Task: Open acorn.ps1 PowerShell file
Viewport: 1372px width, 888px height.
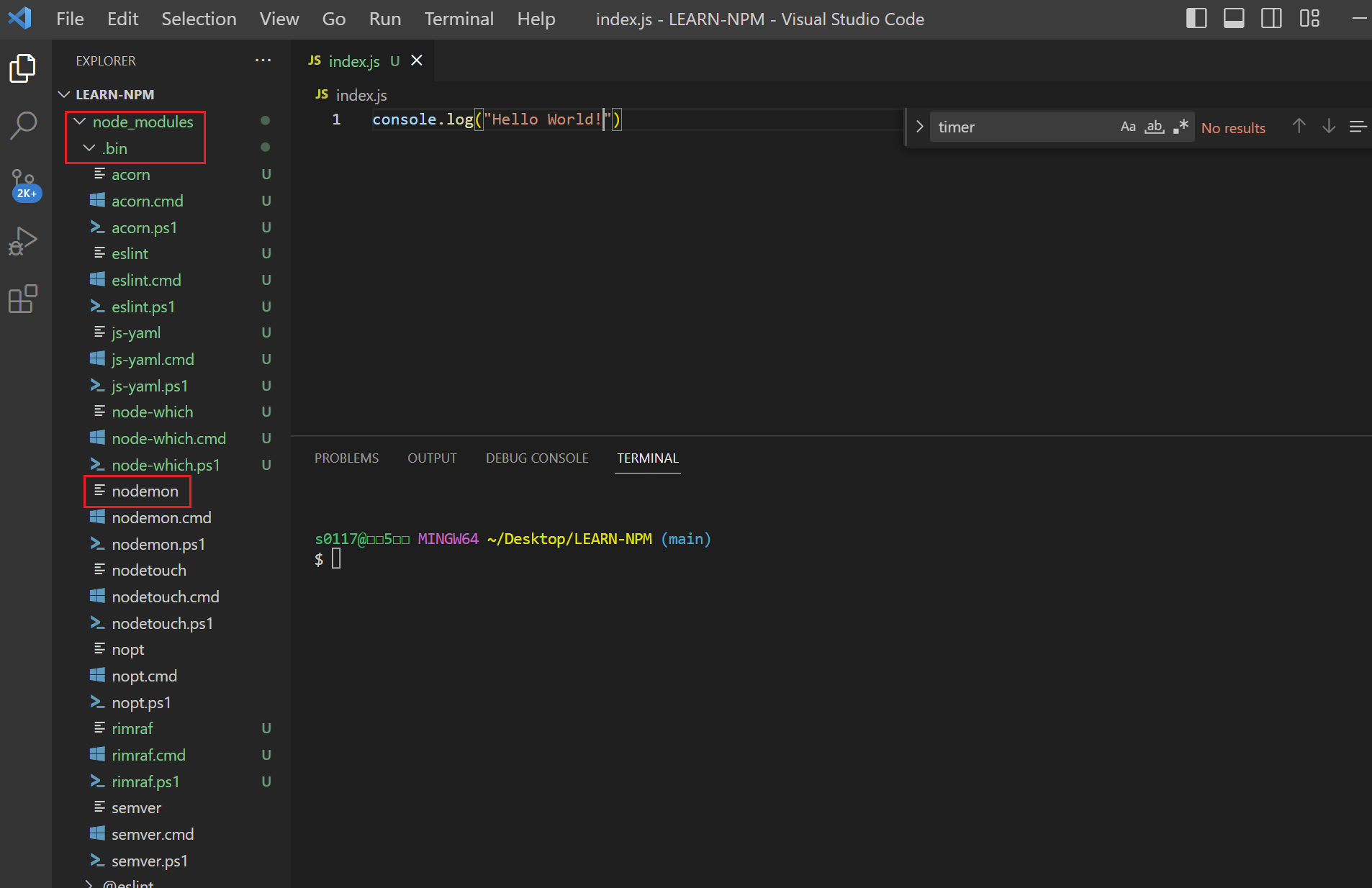Action: click(x=171, y=227)
